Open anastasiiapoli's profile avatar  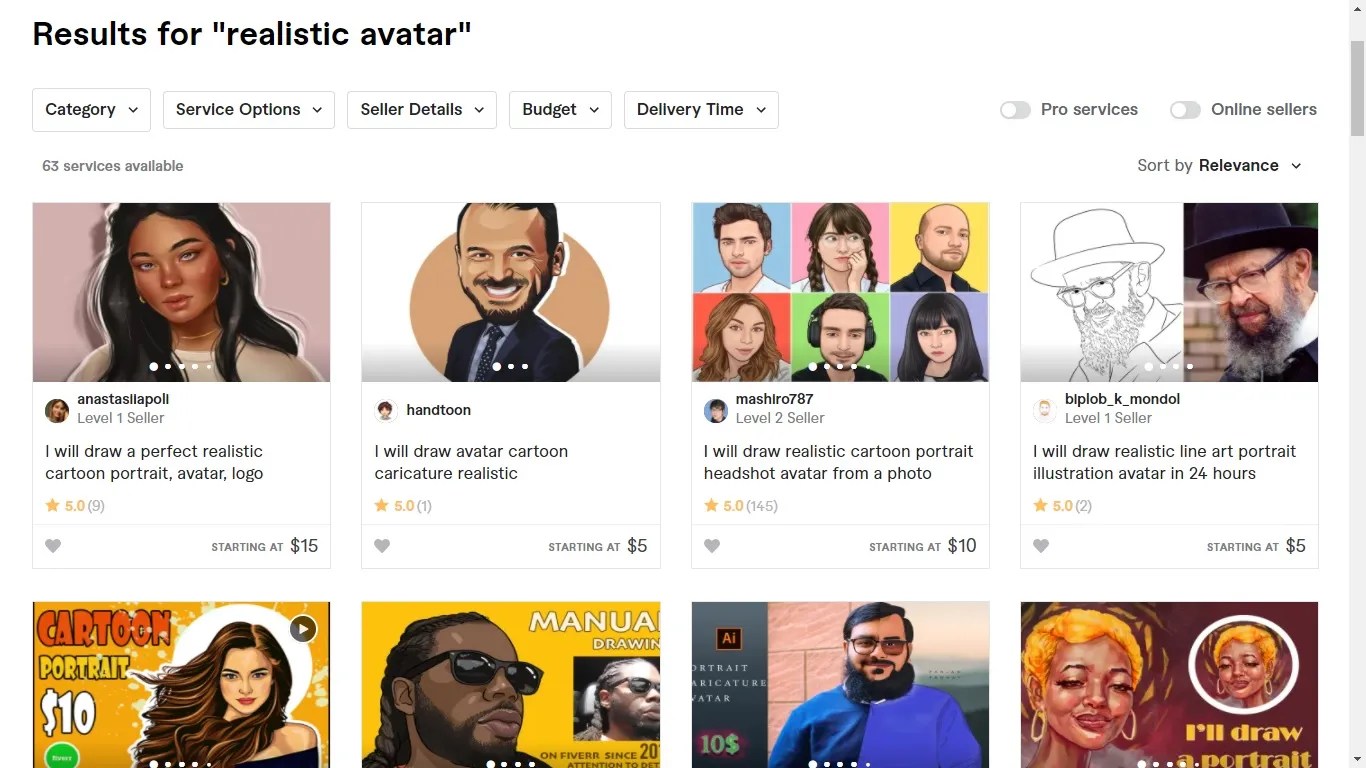56,410
